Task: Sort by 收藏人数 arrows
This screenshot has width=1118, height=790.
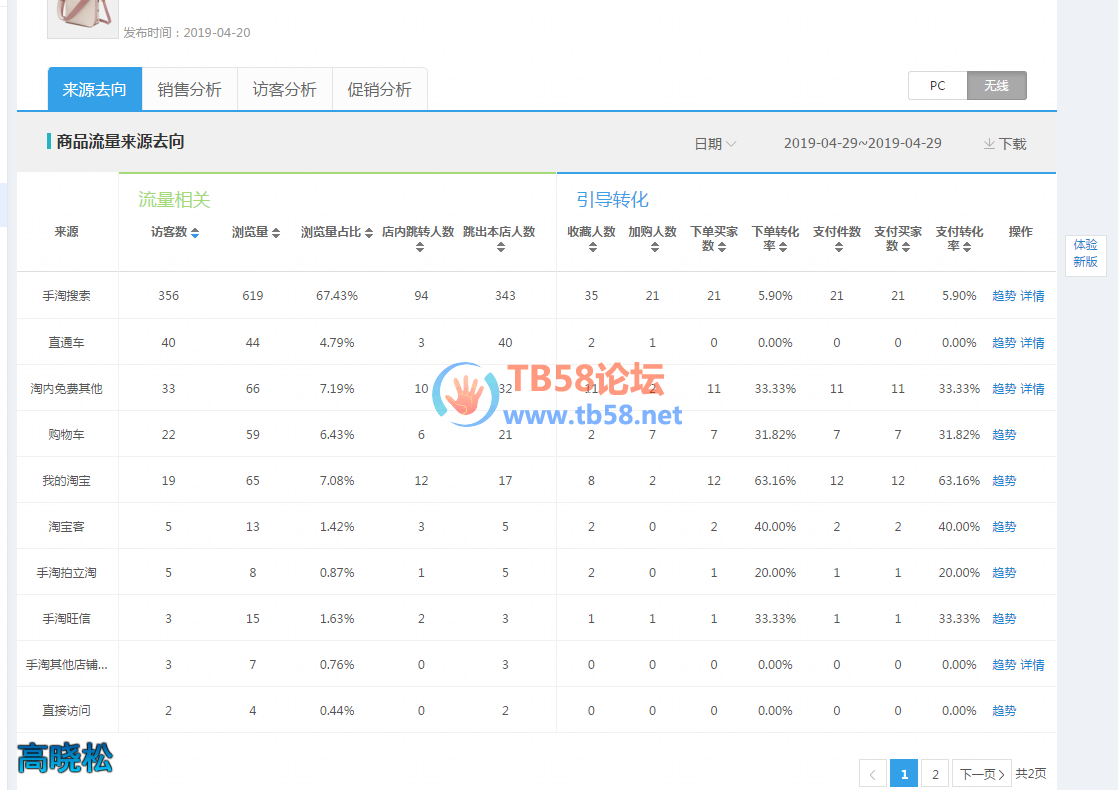Action: (592, 247)
